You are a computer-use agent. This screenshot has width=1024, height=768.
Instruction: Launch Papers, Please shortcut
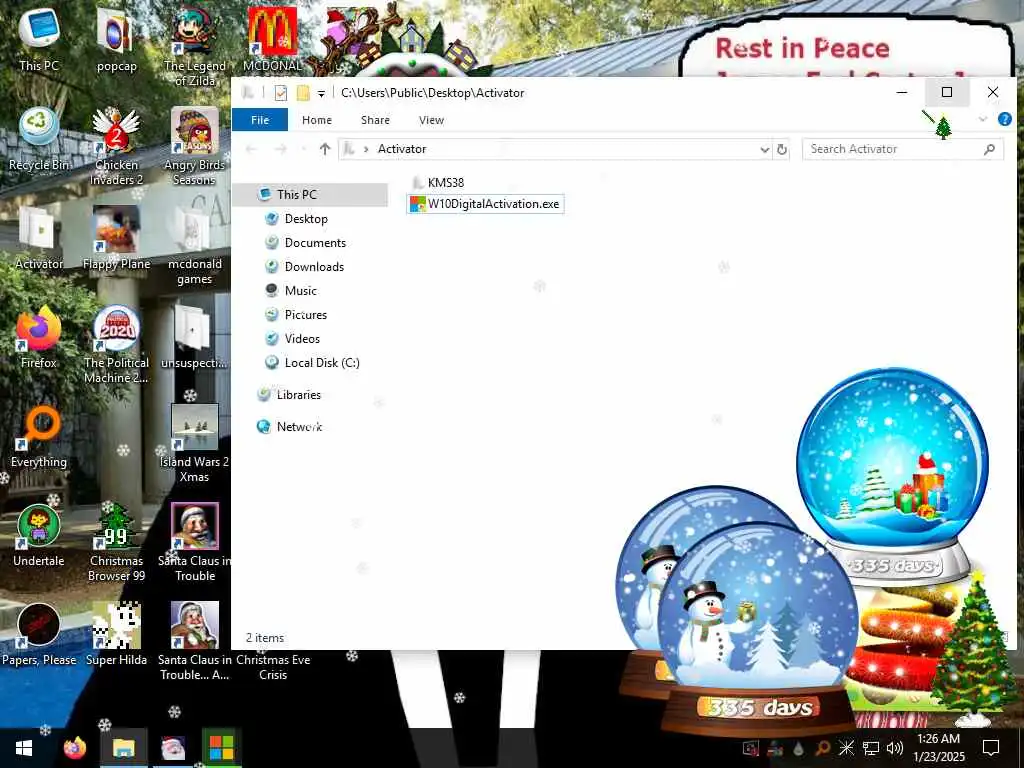click(x=39, y=633)
